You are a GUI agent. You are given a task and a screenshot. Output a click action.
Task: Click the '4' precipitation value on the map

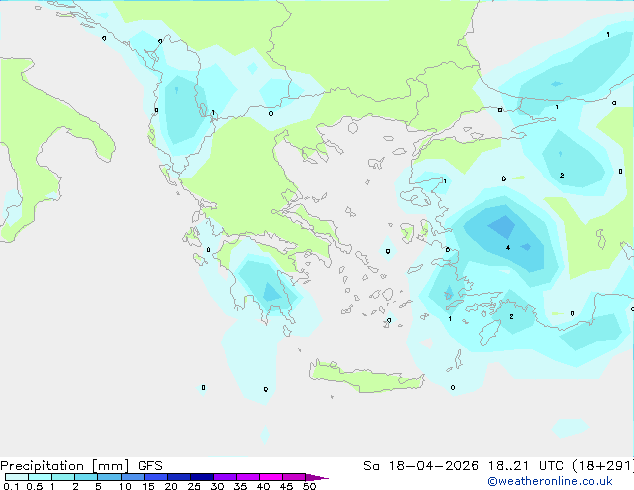click(508, 247)
